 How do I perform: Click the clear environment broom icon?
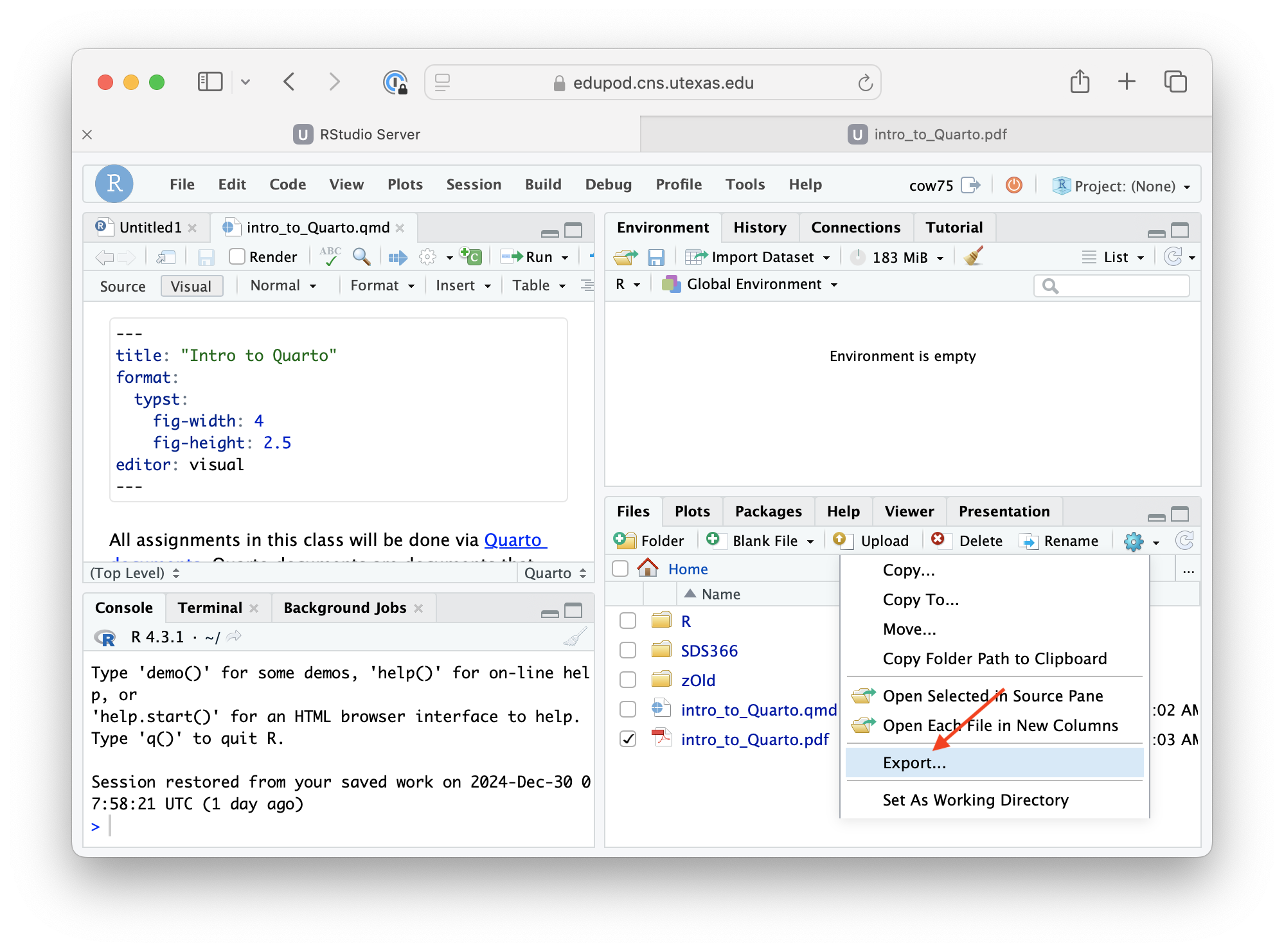[x=974, y=257]
